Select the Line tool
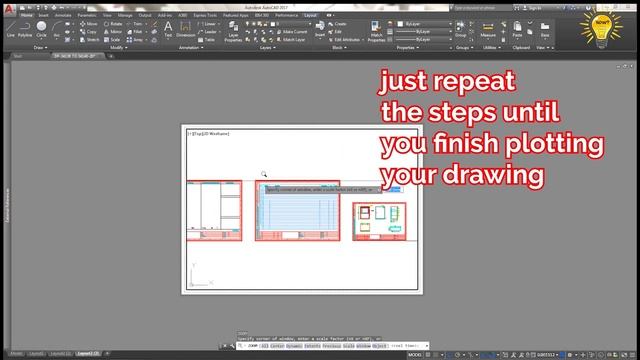This screenshot has width=640, height=360. 11,29
